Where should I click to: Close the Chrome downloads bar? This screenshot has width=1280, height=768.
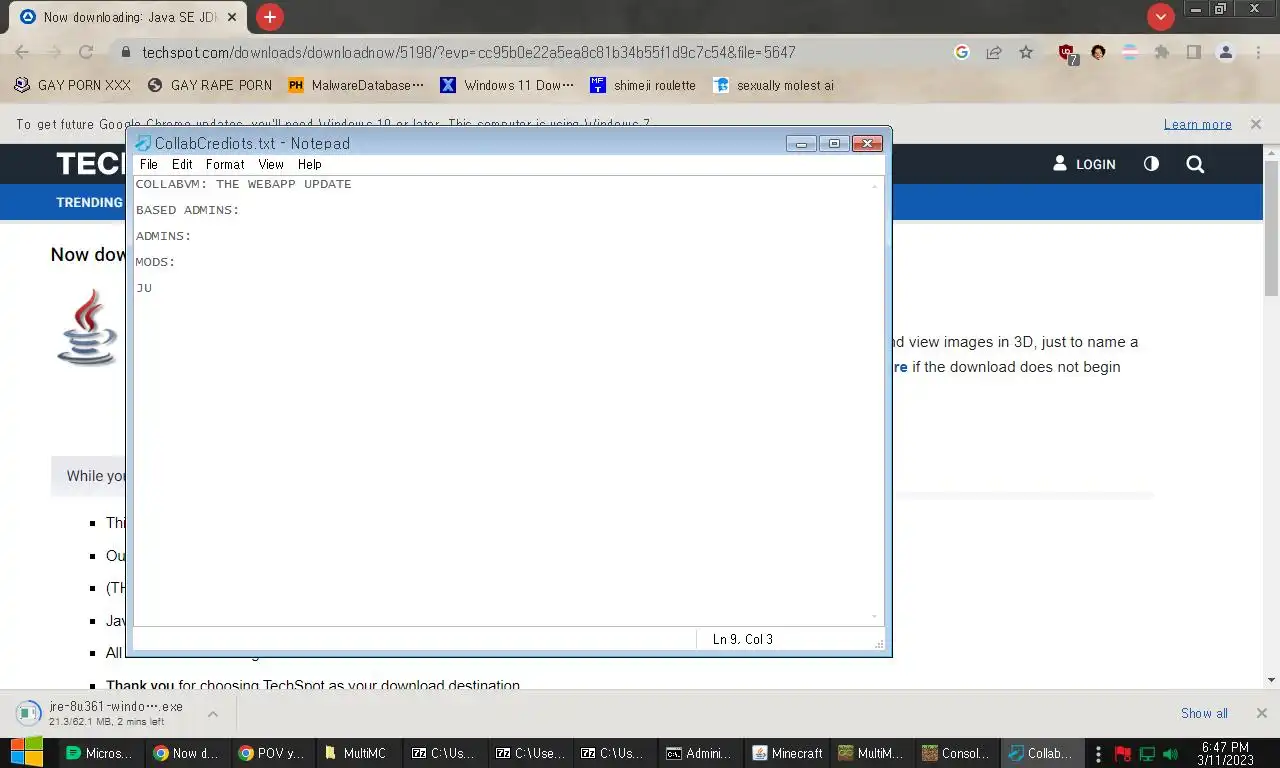point(1261,713)
